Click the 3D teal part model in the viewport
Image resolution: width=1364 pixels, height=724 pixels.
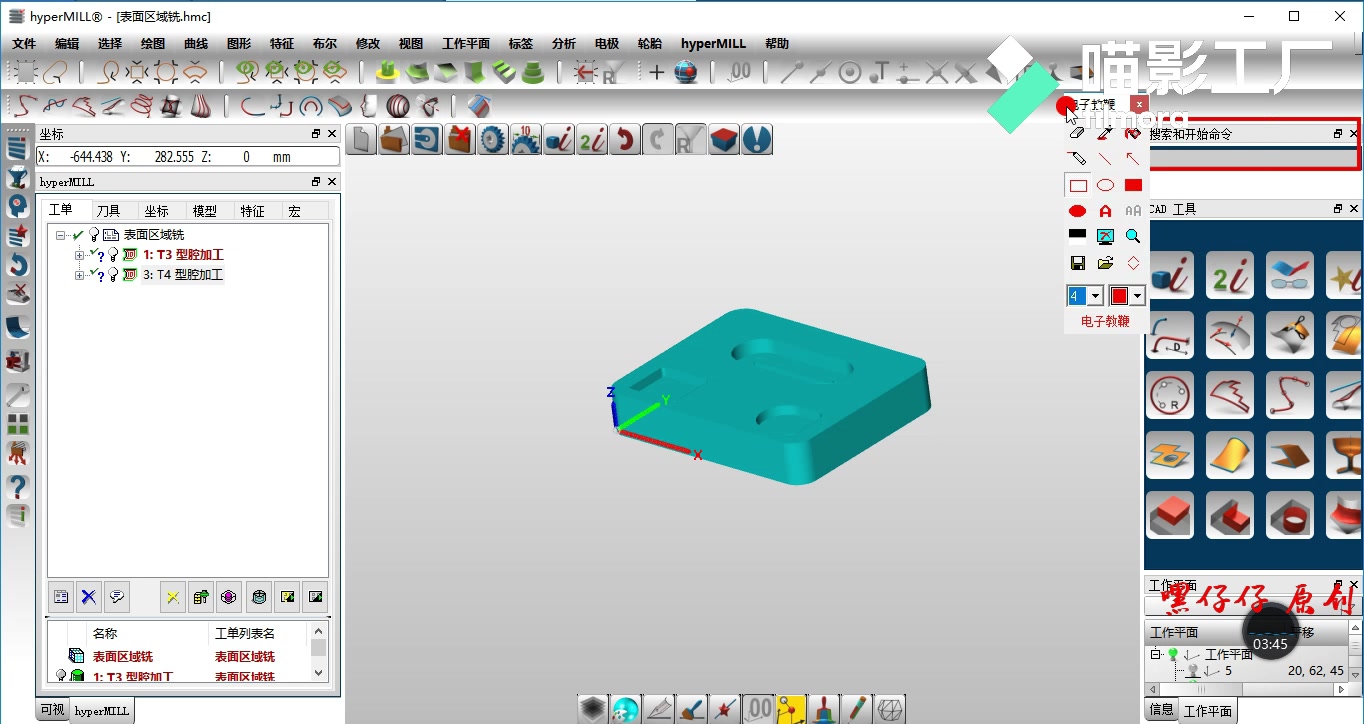[x=772, y=397]
